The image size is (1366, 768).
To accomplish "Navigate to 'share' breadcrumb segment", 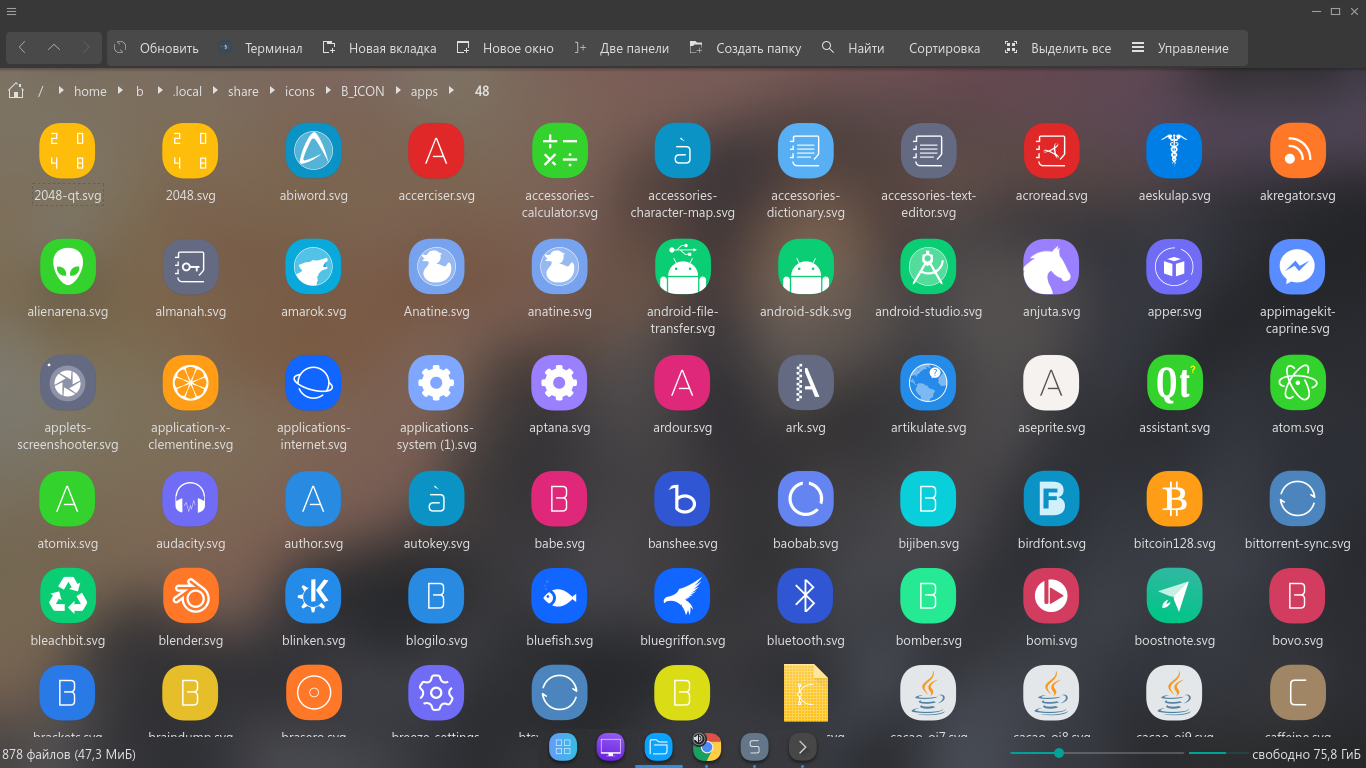I will (x=243, y=91).
